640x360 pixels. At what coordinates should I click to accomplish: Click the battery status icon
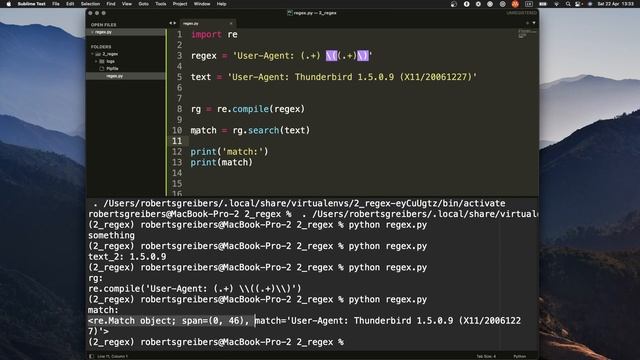543,4
